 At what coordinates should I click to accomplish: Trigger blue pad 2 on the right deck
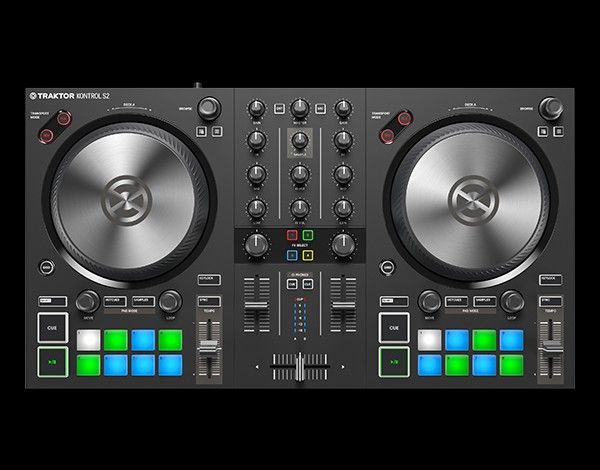click(457, 340)
